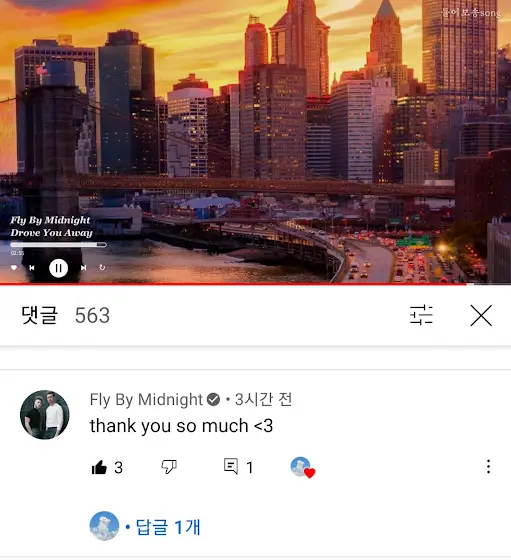Like the Fly By Midnight comment
Viewport: 511px width, 560px height.
(x=99, y=467)
